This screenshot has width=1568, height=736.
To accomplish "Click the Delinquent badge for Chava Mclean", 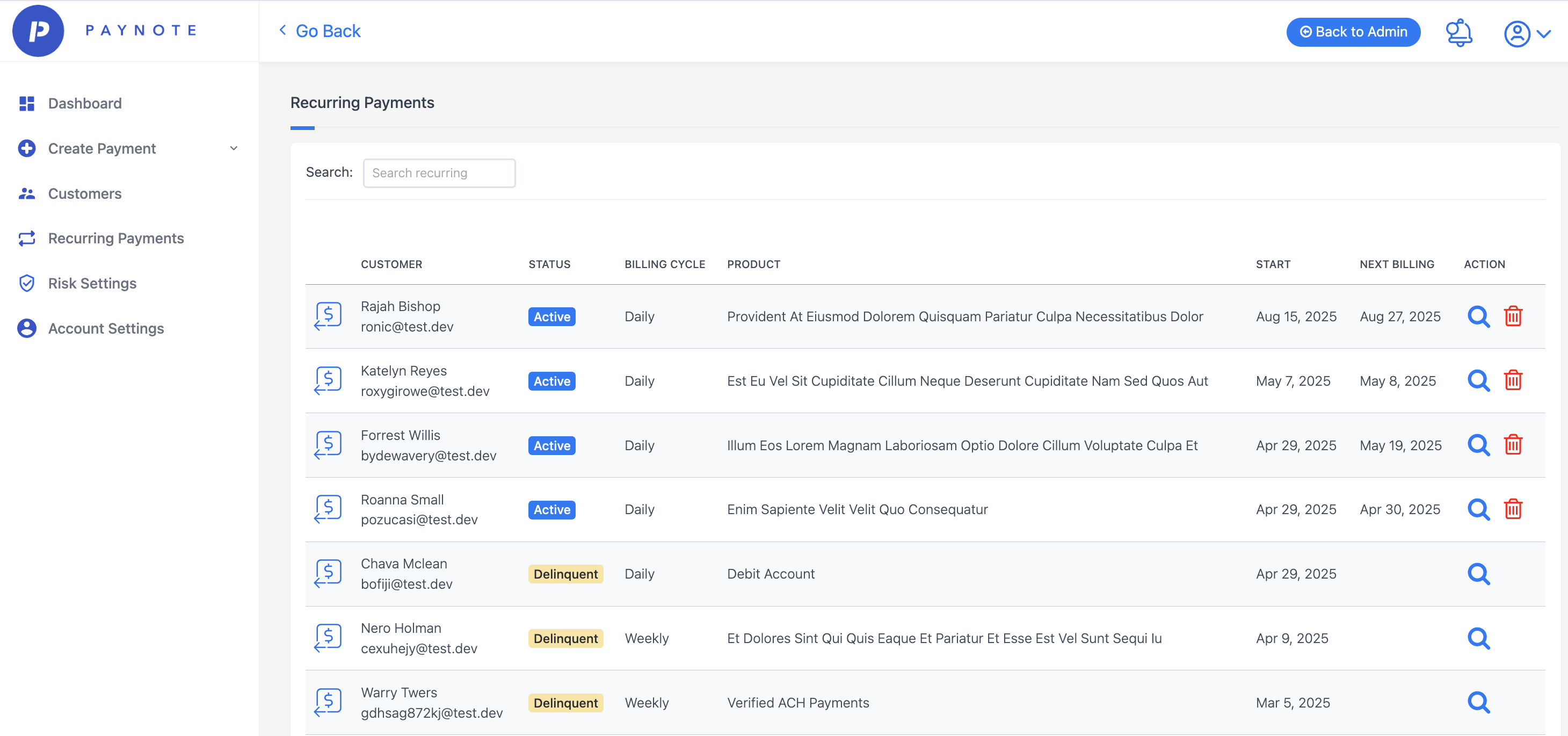I will click(x=565, y=574).
